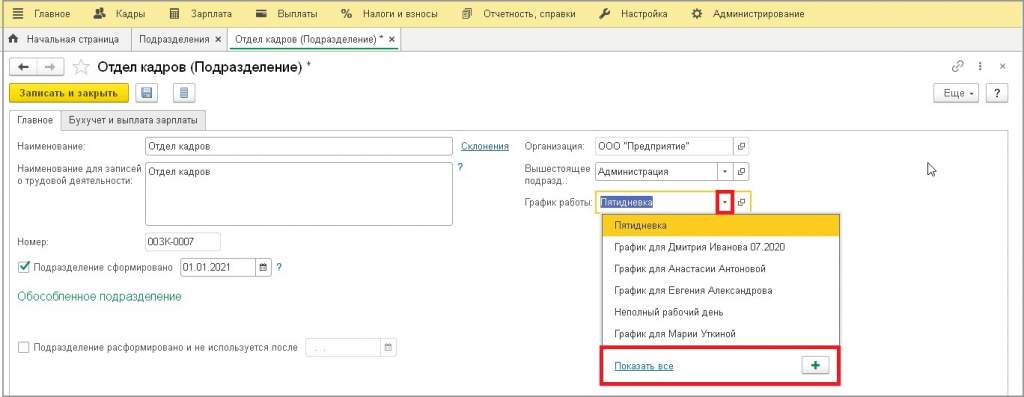Go back with the left arrow button

pos(24,67)
